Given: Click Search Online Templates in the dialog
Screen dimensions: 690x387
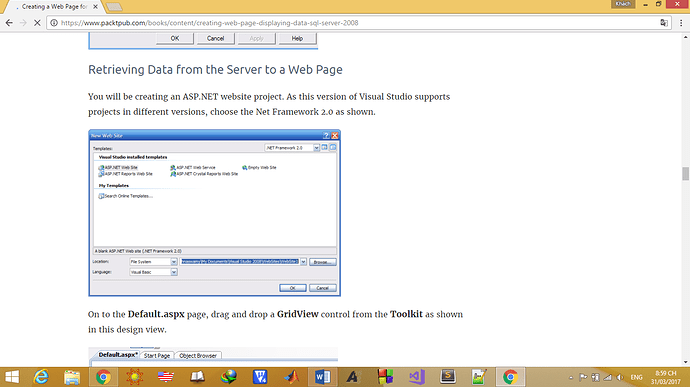Looking at the screenshot, I should pyautogui.click(x=125, y=196).
